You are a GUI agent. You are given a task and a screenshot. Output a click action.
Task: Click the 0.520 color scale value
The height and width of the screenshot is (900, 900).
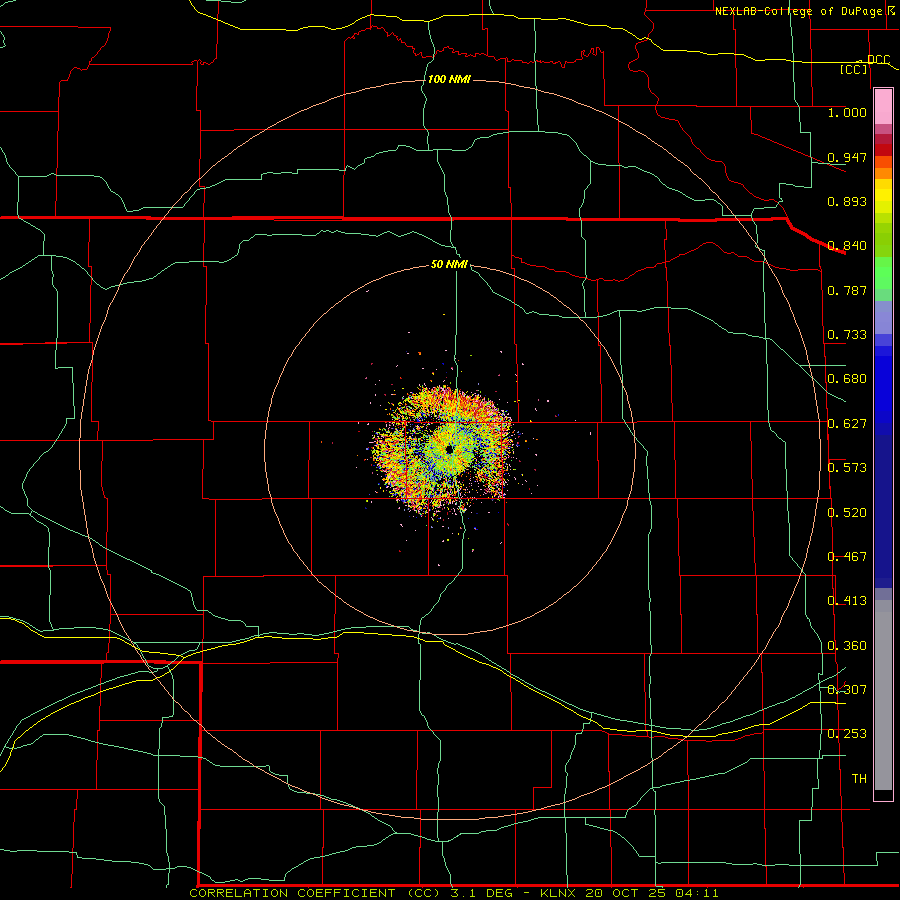(x=847, y=513)
